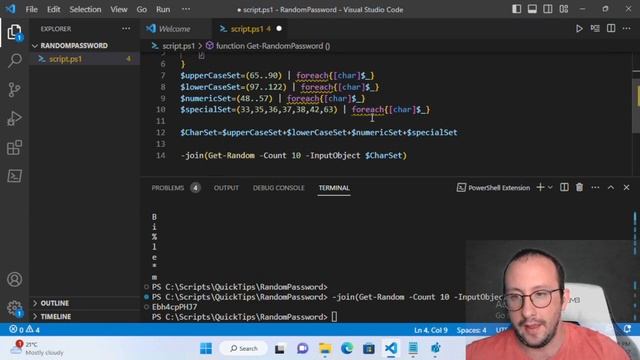Open the launch profile dropdown next to plus
Image resolution: width=640 pixels, height=360 pixels.
(550, 187)
